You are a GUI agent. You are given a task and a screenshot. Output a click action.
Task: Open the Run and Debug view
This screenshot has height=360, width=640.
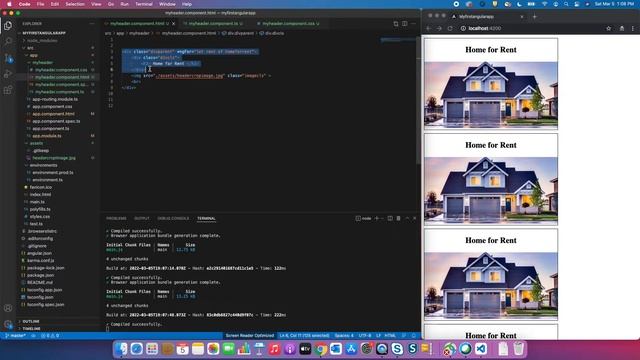(8, 74)
